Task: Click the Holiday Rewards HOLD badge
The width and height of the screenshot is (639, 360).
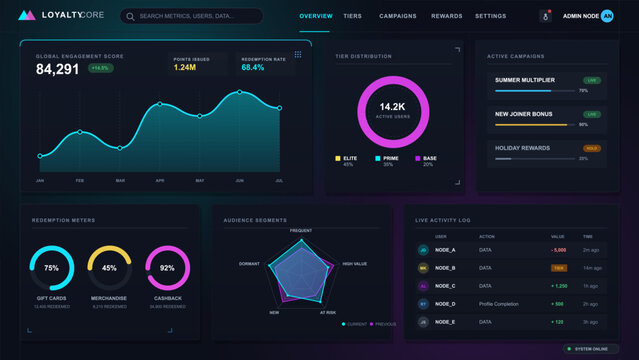Action: pos(592,148)
